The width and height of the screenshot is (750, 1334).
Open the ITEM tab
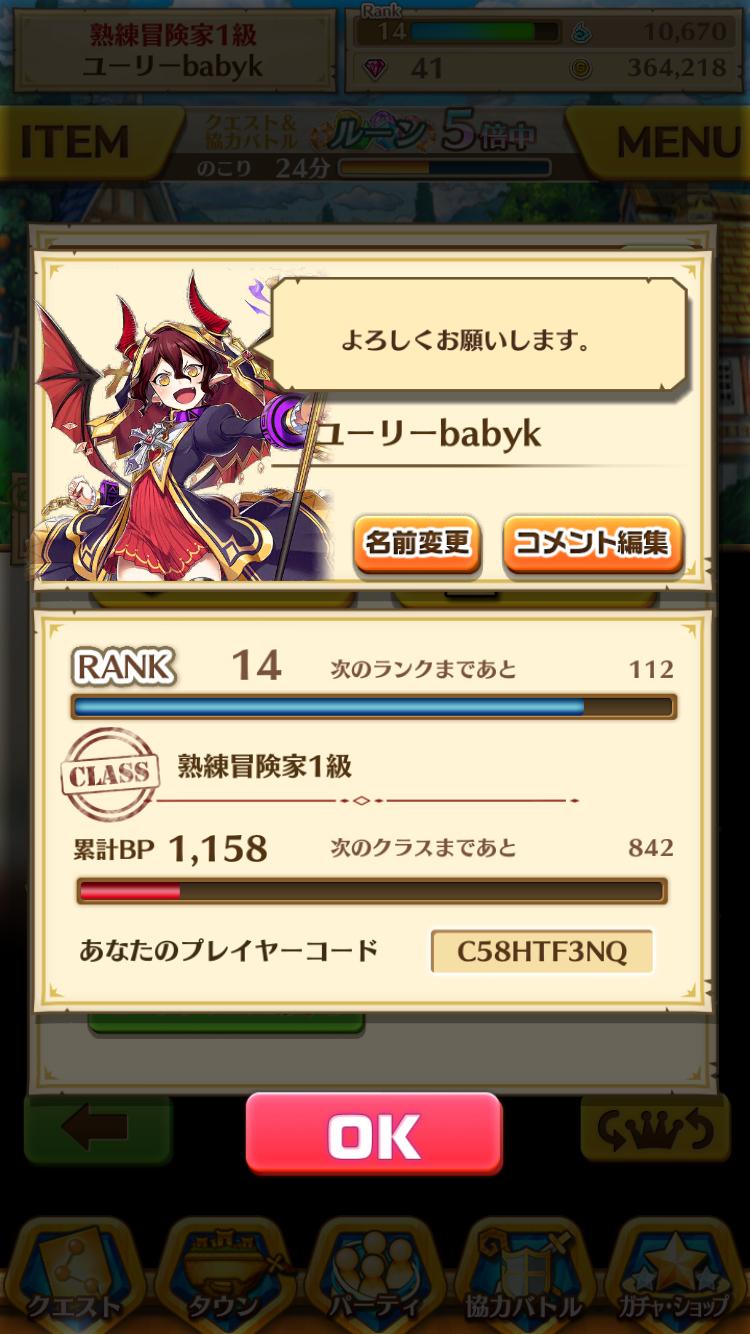[x=75, y=143]
